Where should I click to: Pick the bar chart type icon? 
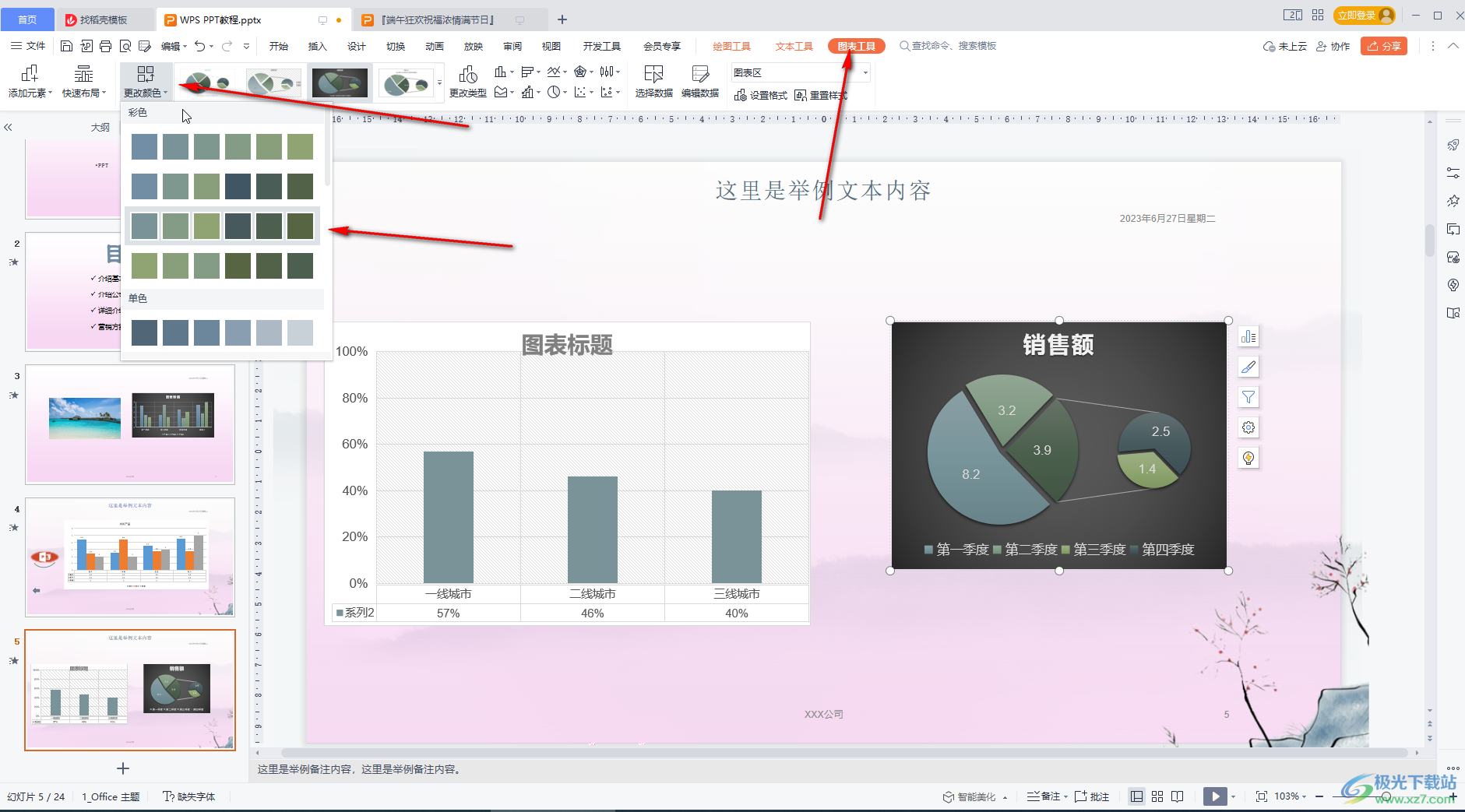[527, 72]
